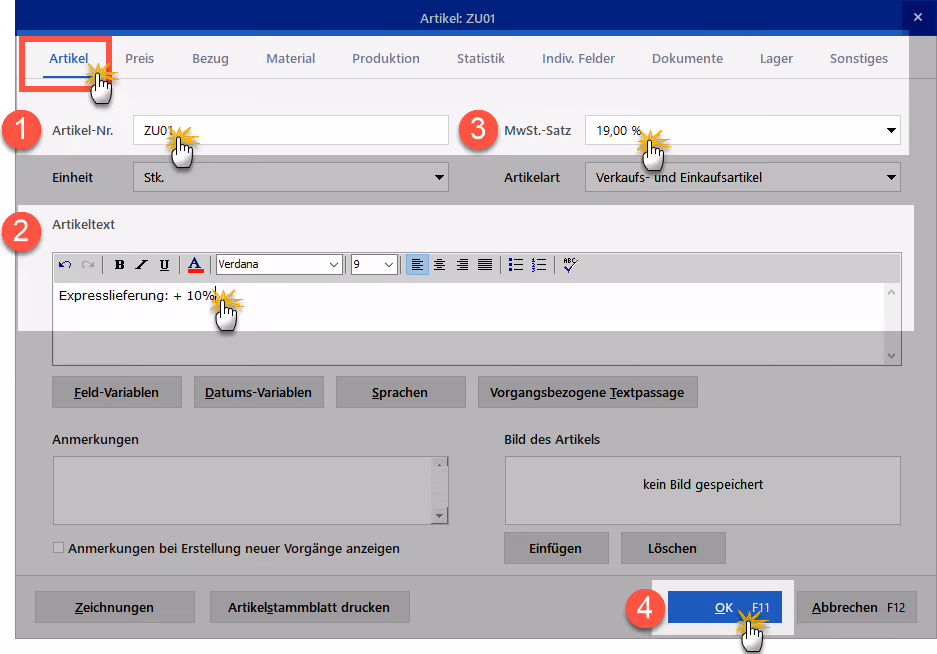Run the spell check (ABC) tool

570,264
